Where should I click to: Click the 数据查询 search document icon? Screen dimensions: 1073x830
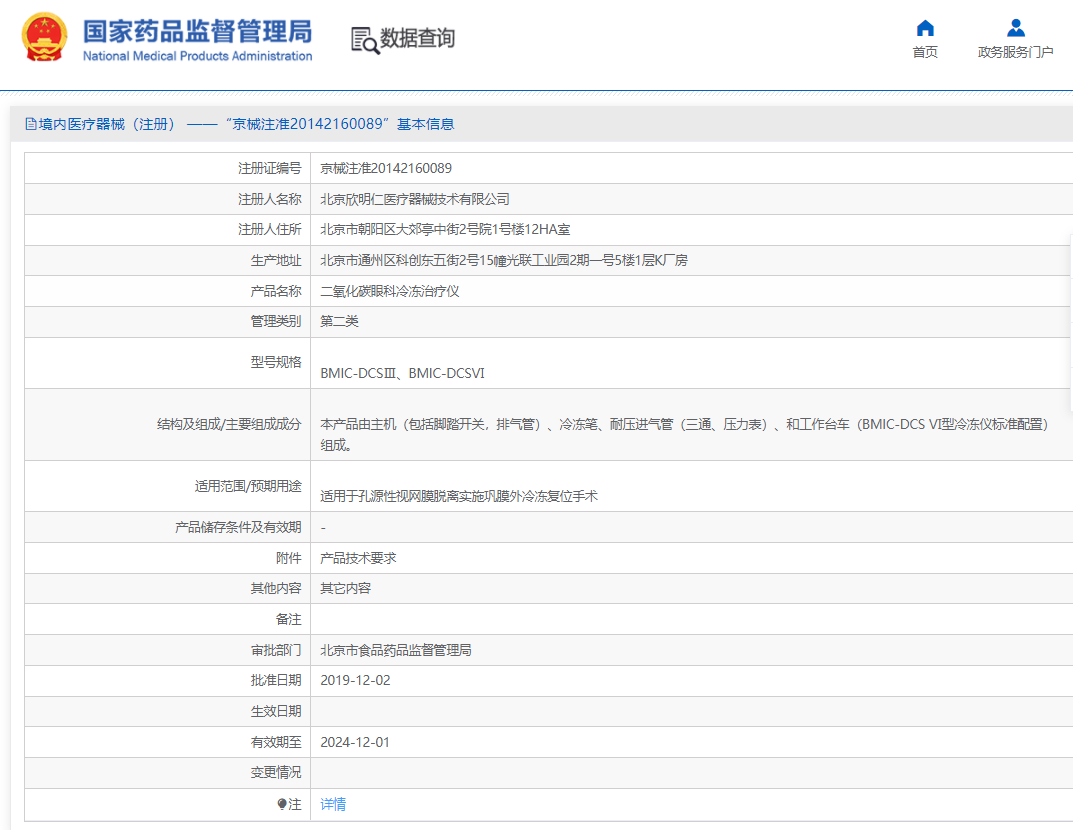coord(365,40)
